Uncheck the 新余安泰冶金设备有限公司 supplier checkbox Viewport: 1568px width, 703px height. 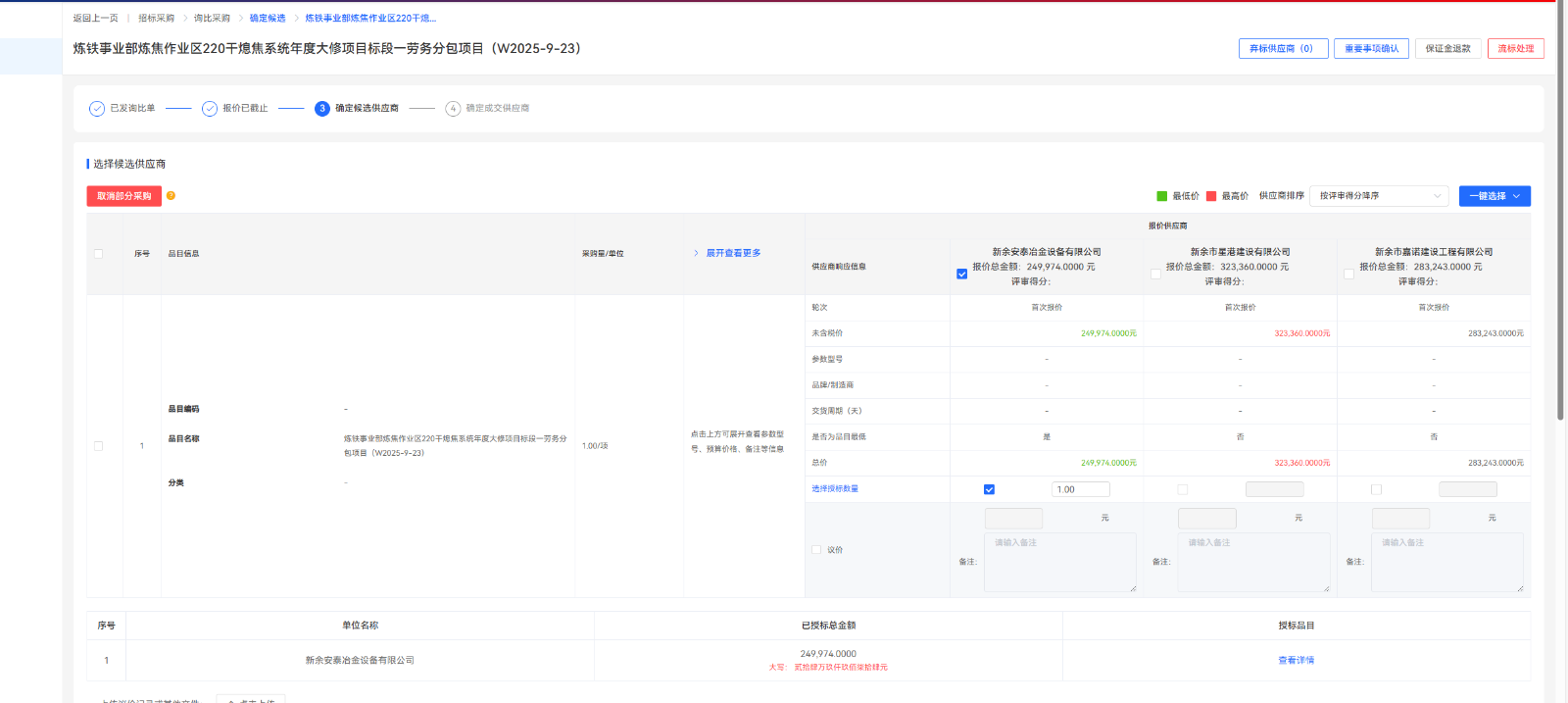(x=961, y=275)
